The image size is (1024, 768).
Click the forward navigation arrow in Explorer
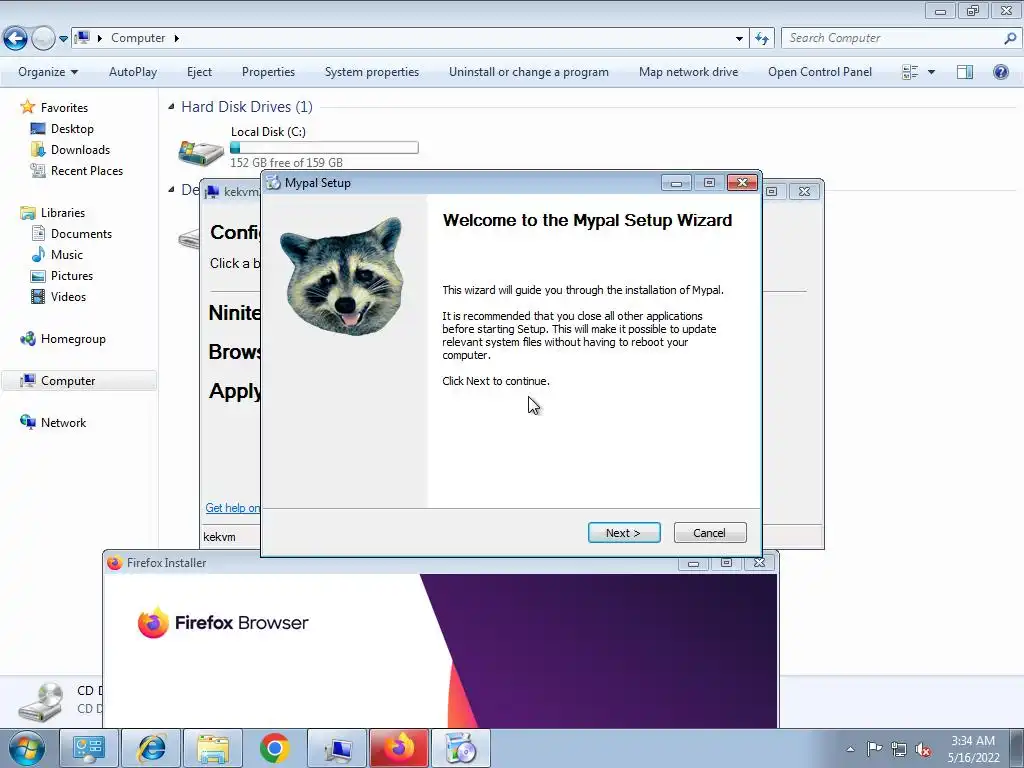pos(43,39)
